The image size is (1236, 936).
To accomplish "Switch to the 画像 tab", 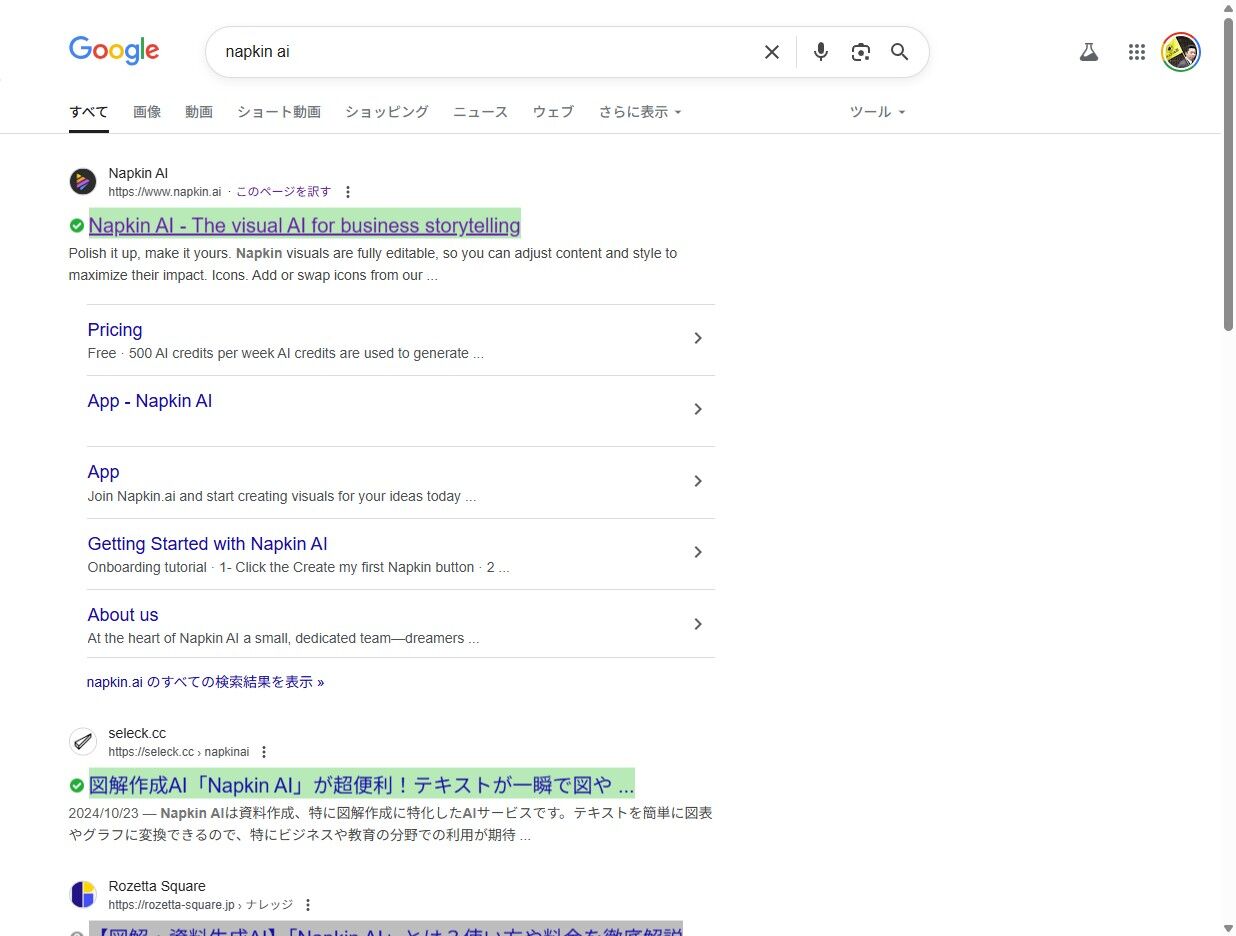I will pyautogui.click(x=147, y=112).
